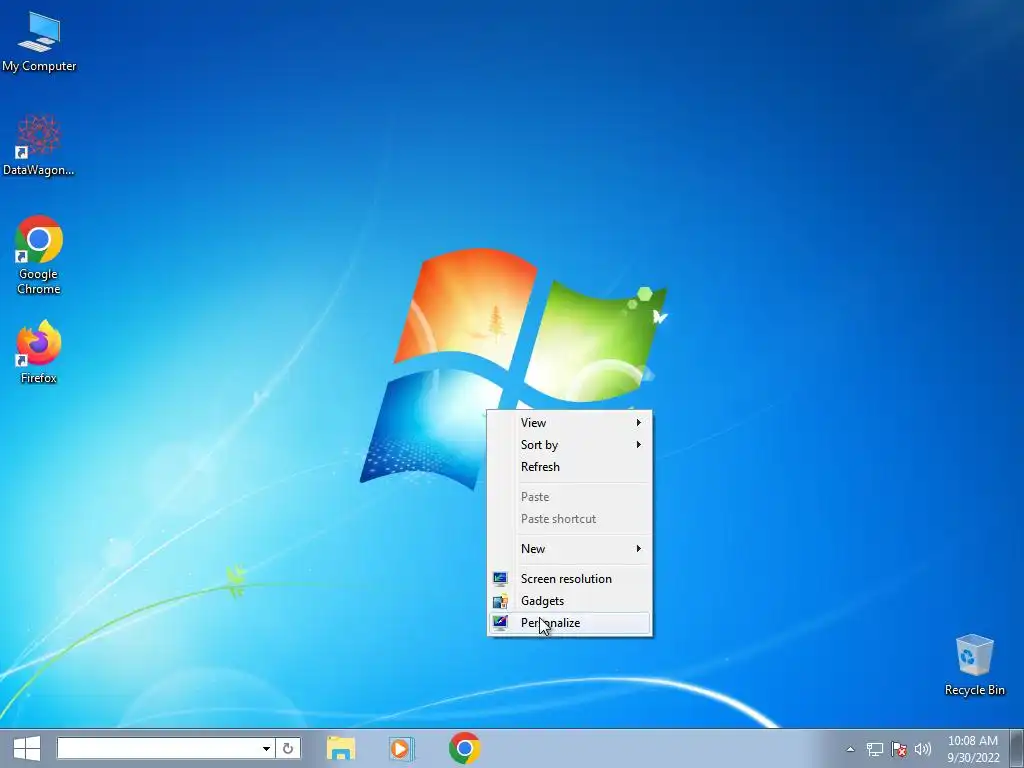Select the Google Chrome desktop shortcut
The width and height of the screenshot is (1024, 768).
point(39,255)
